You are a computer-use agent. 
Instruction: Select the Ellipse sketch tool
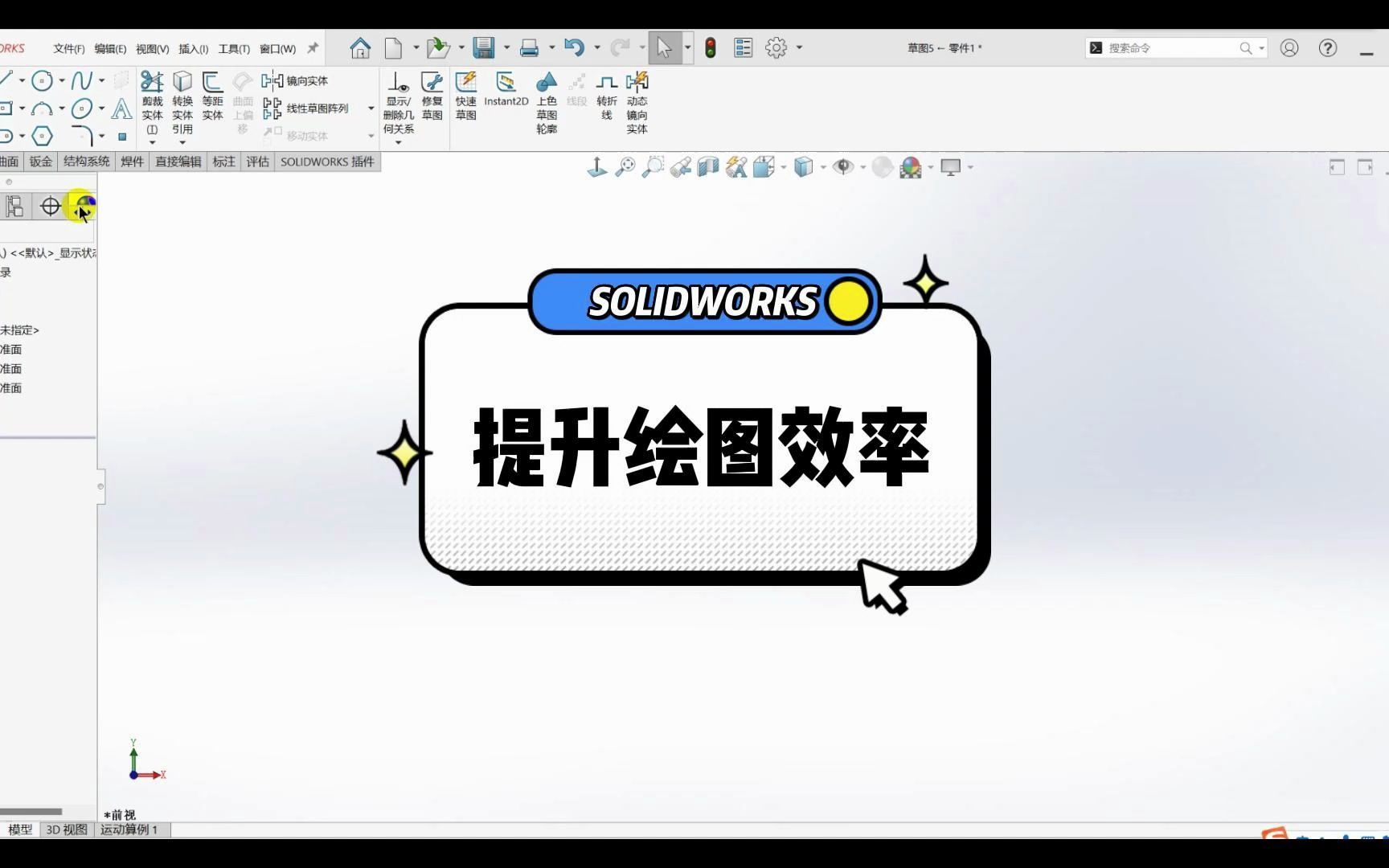pyautogui.click(x=81, y=108)
